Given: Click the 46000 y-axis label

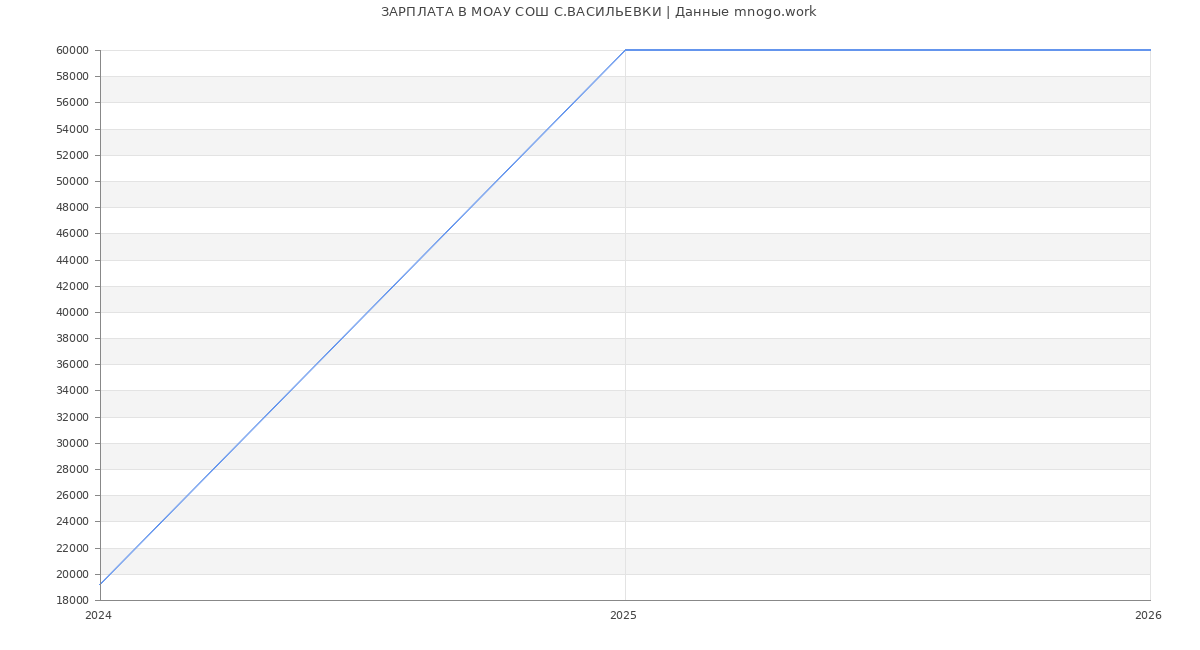Looking at the screenshot, I should [72, 234].
